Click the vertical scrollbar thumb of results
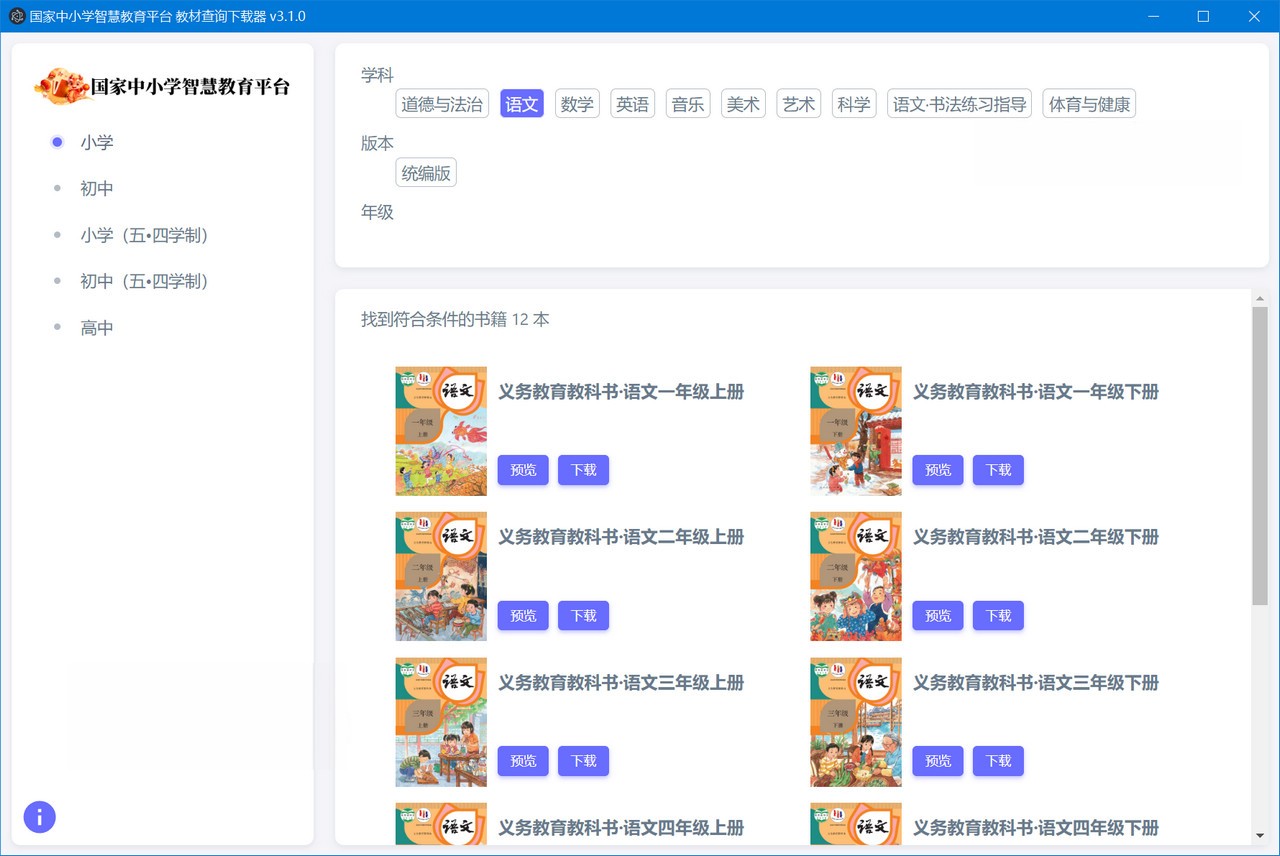This screenshot has height=856, width=1280. point(1259,455)
